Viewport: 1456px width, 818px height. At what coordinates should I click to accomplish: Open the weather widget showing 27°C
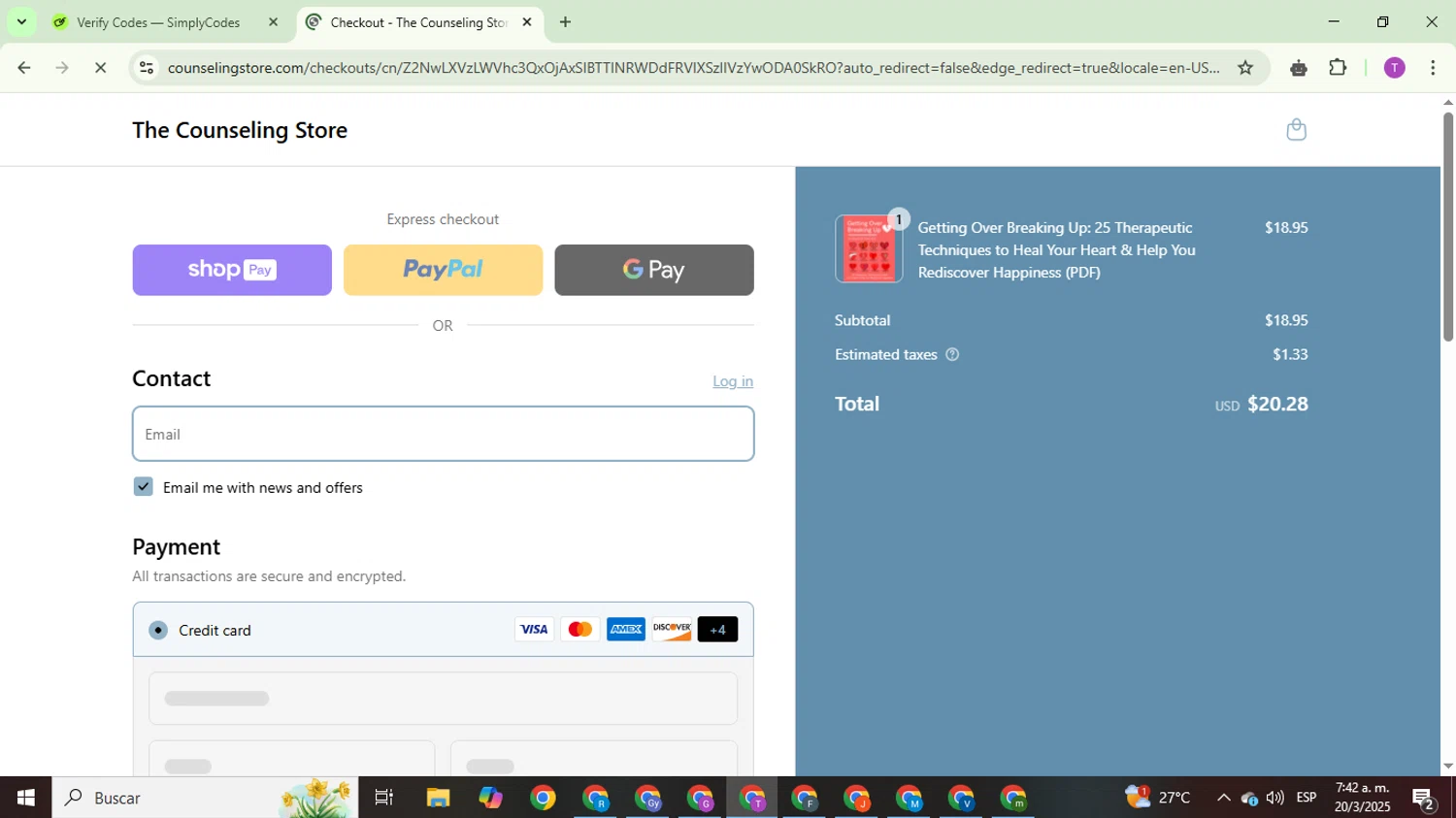(1159, 798)
